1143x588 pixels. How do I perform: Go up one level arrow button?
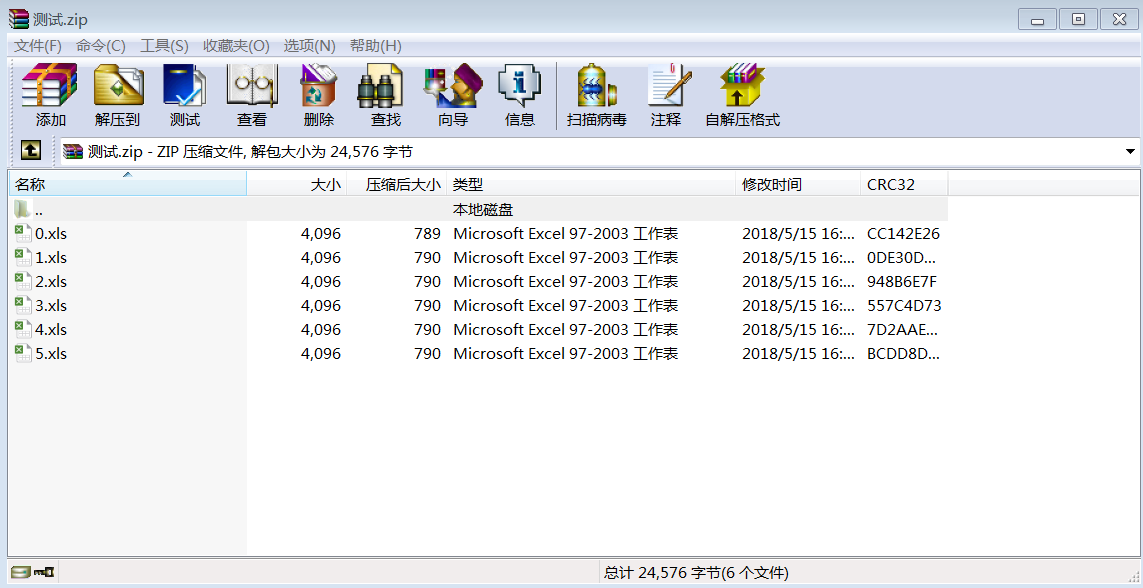[x=30, y=151]
